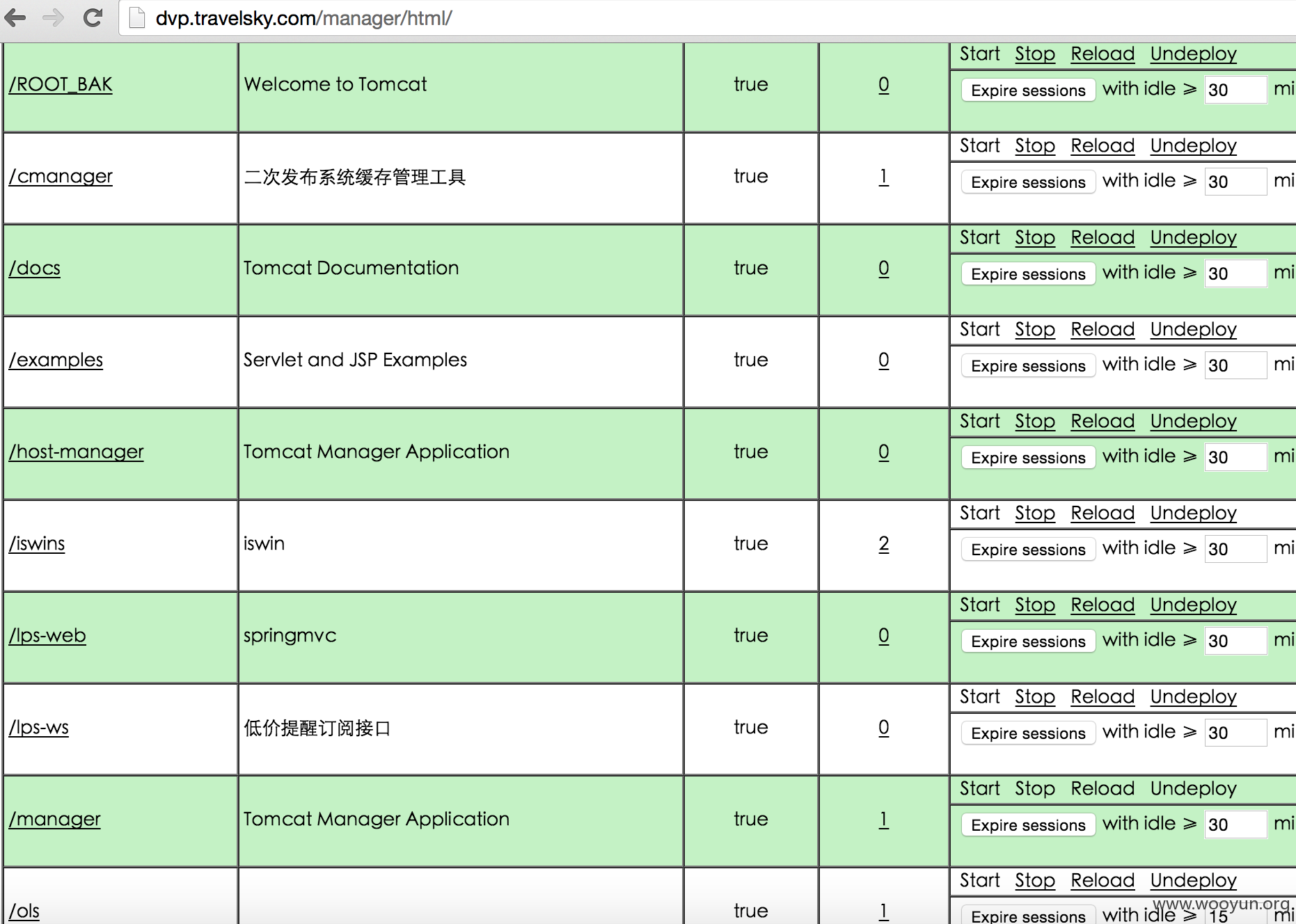The height and width of the screenshot is (924, 1296).
Task: Open the /manager application link
Action: (x=54, y=819)
